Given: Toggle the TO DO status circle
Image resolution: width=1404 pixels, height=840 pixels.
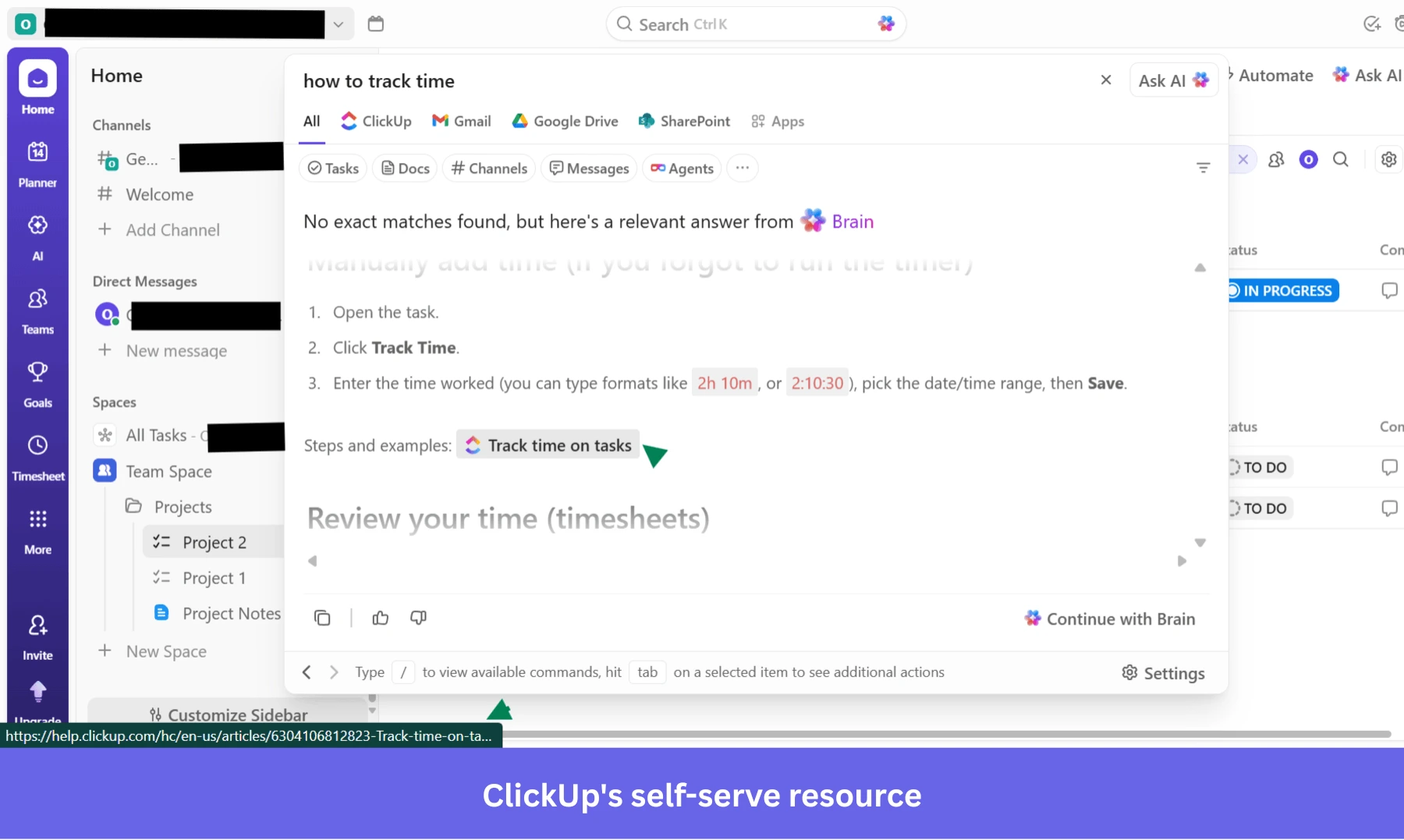Looking at the screenshot, I should point(1235,466).
